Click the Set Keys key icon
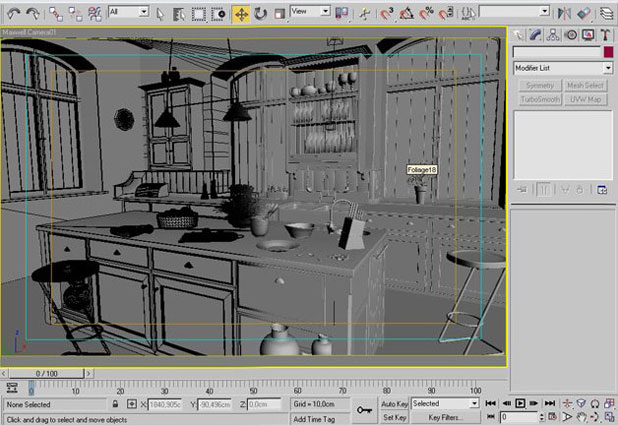Screen dimensions: 618x425 (364, 410)
